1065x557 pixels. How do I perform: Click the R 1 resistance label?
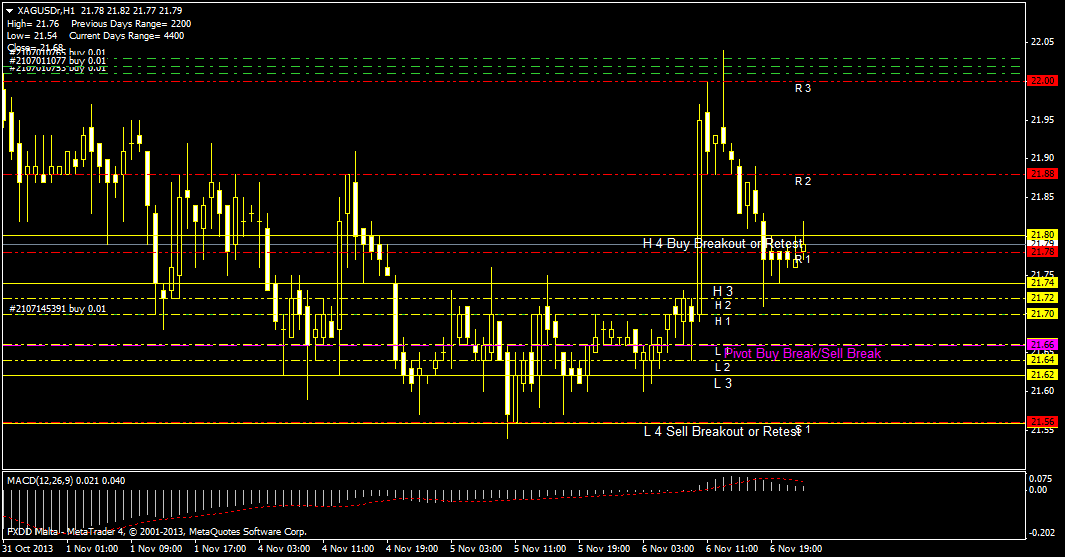point(803,259)
